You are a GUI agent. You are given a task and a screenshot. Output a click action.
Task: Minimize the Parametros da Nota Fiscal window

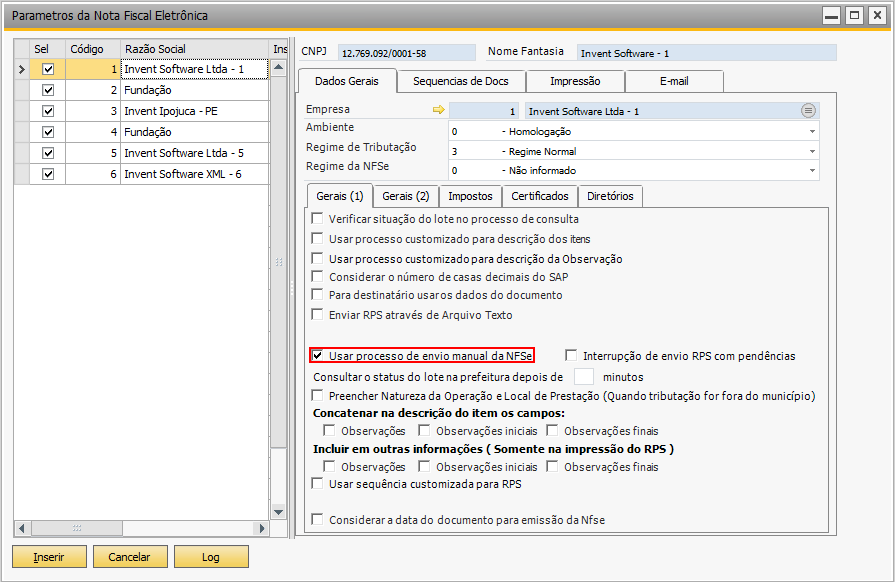[x=832, y=15]
